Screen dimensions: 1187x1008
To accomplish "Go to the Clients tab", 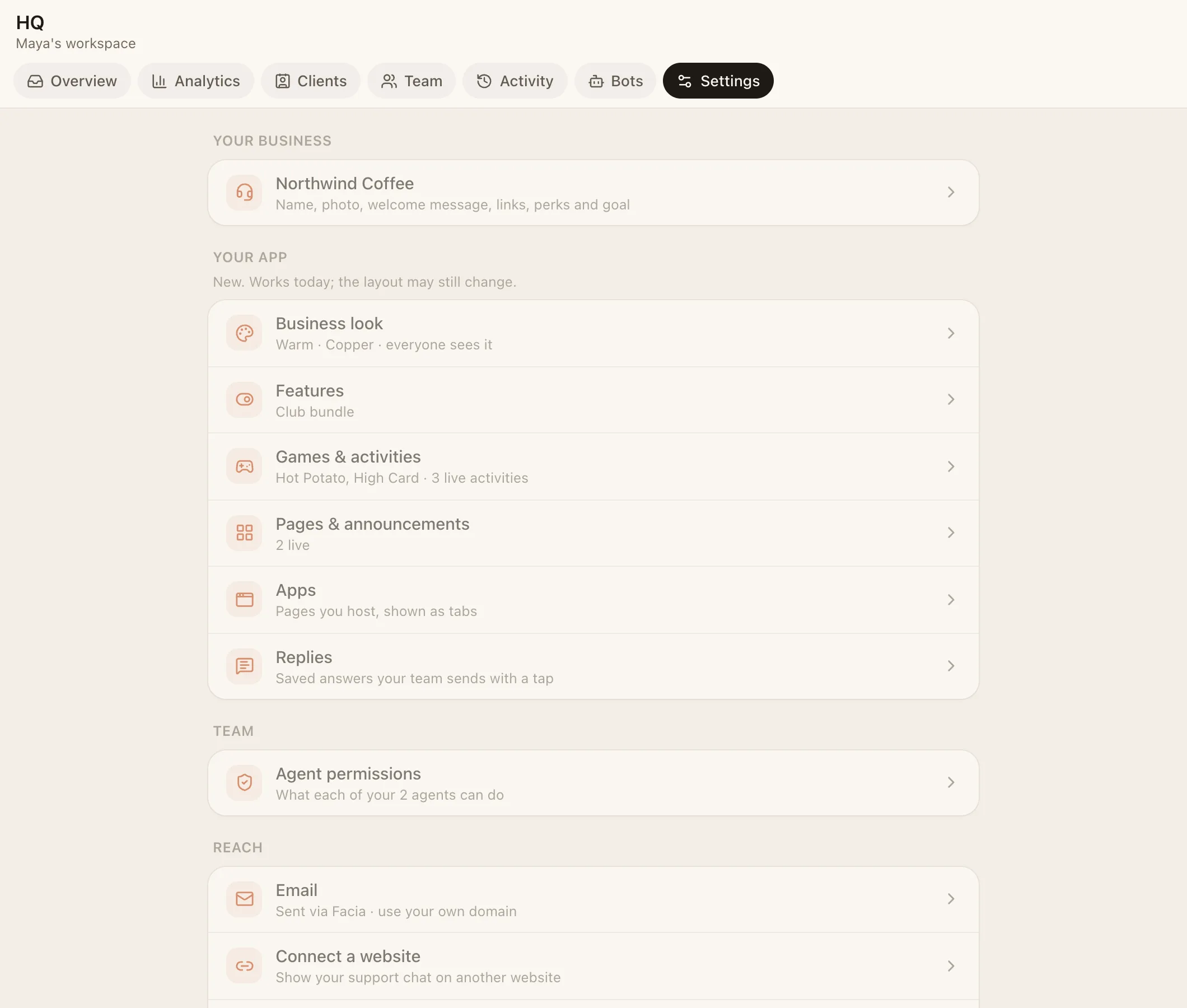I will pos(311,81).
